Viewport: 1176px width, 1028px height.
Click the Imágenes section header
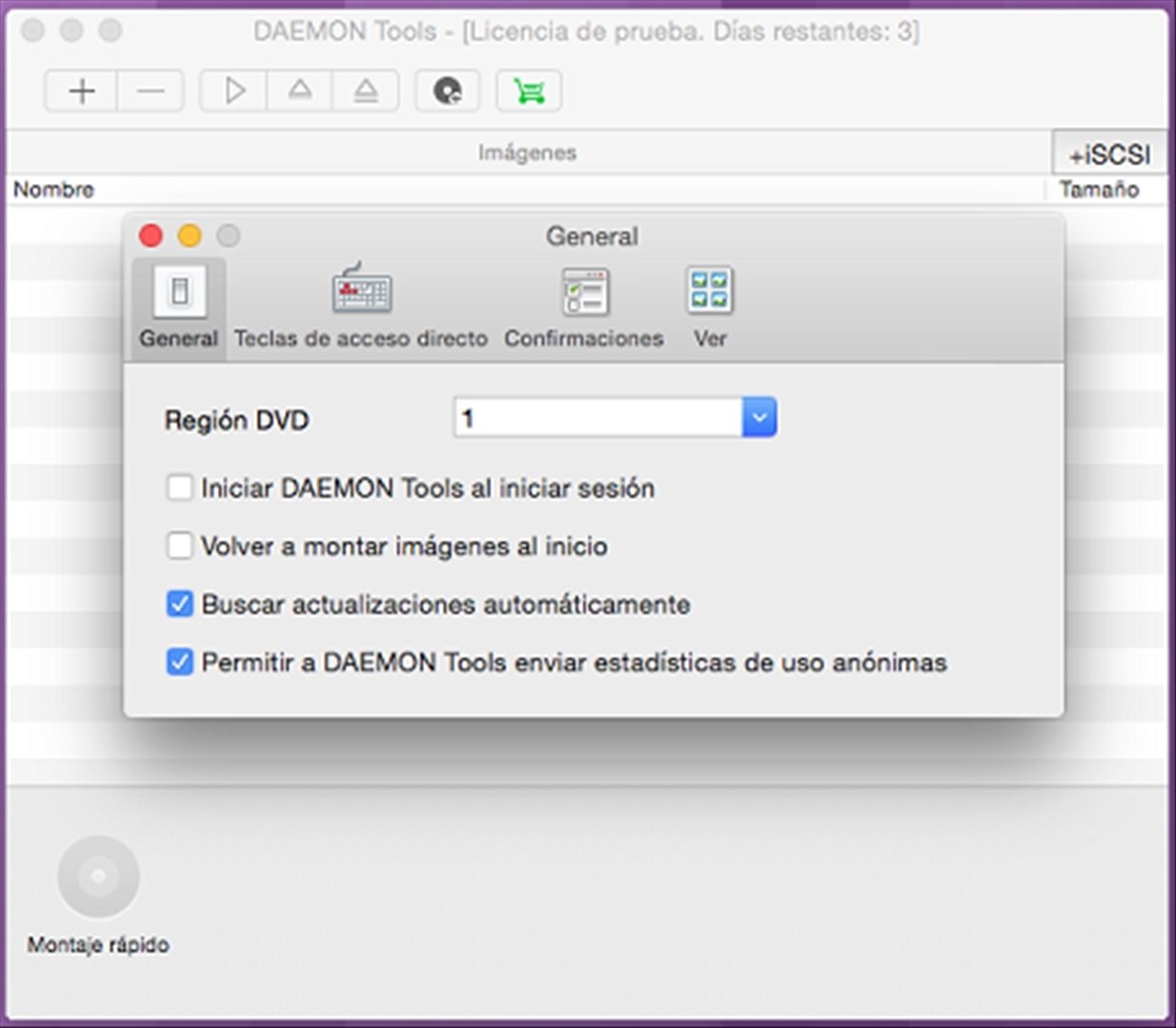[527, 152]
